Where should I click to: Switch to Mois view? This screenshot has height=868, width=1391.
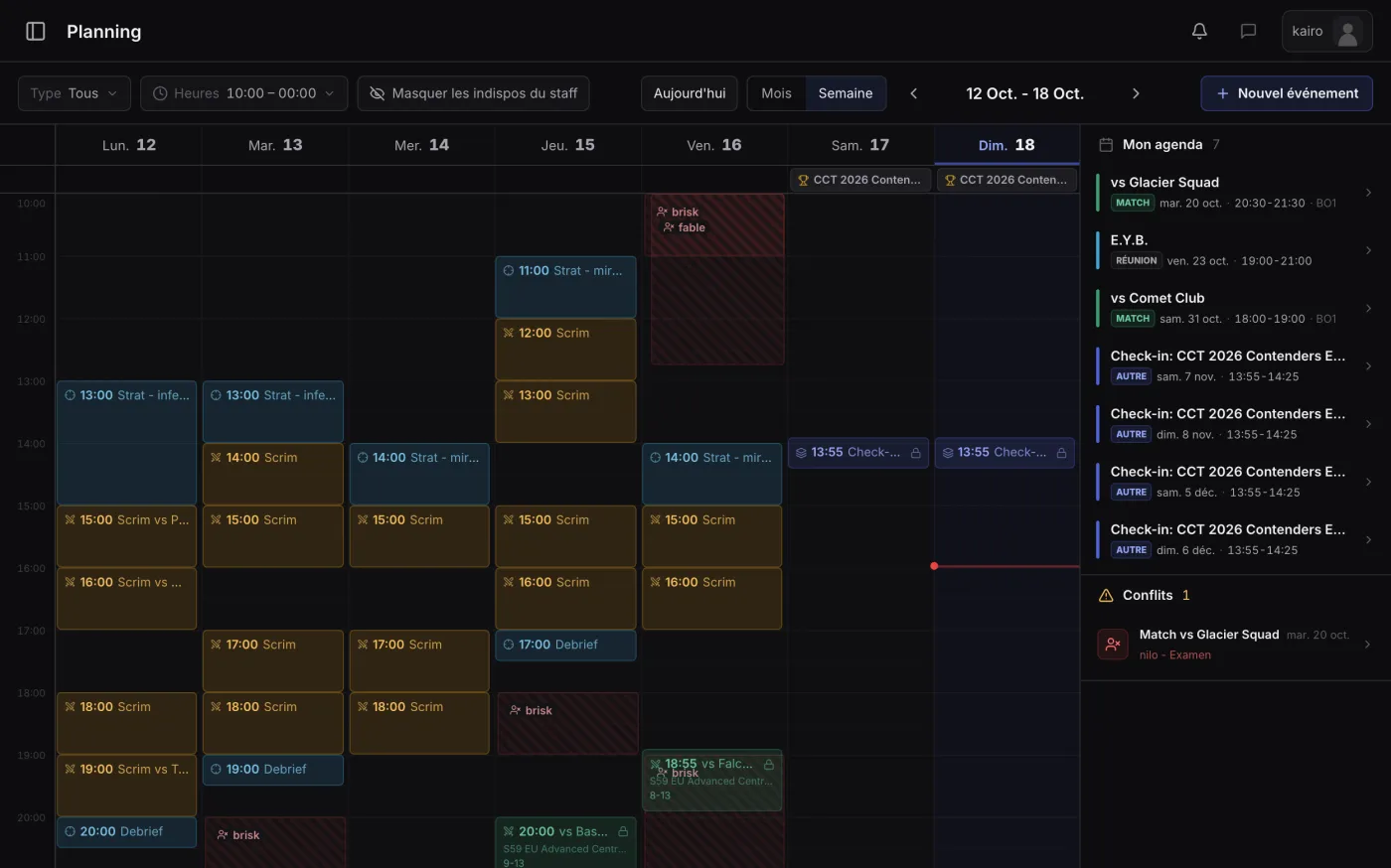pos(776,93)
